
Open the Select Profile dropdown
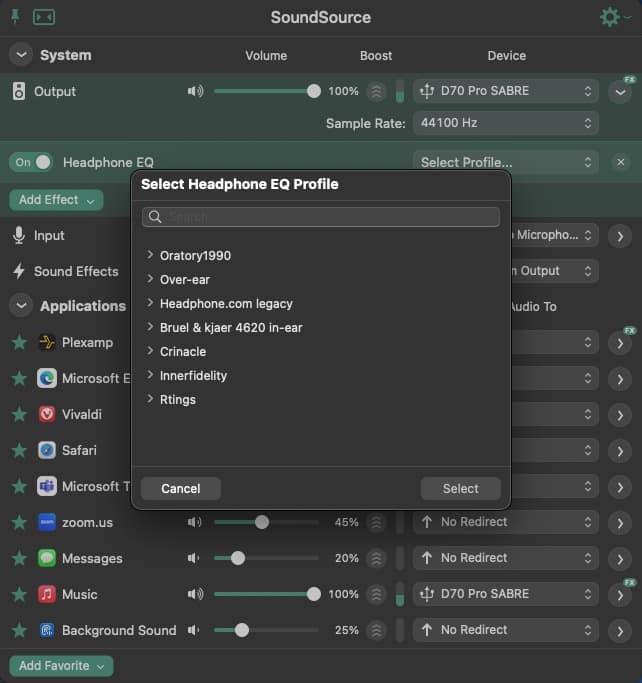[505, 162]
